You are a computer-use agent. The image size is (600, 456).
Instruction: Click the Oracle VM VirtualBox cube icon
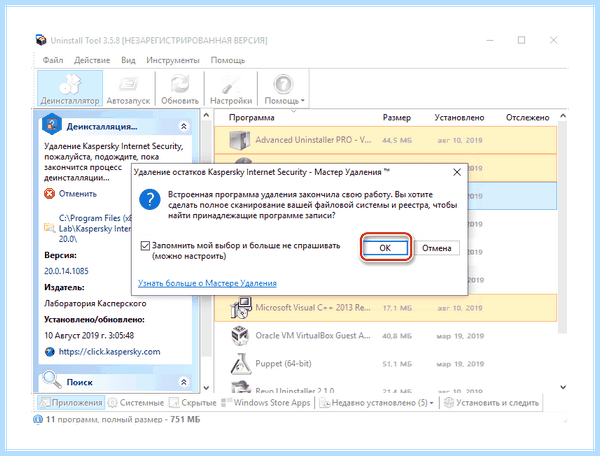pyautogui.click(x=240, y=335)
